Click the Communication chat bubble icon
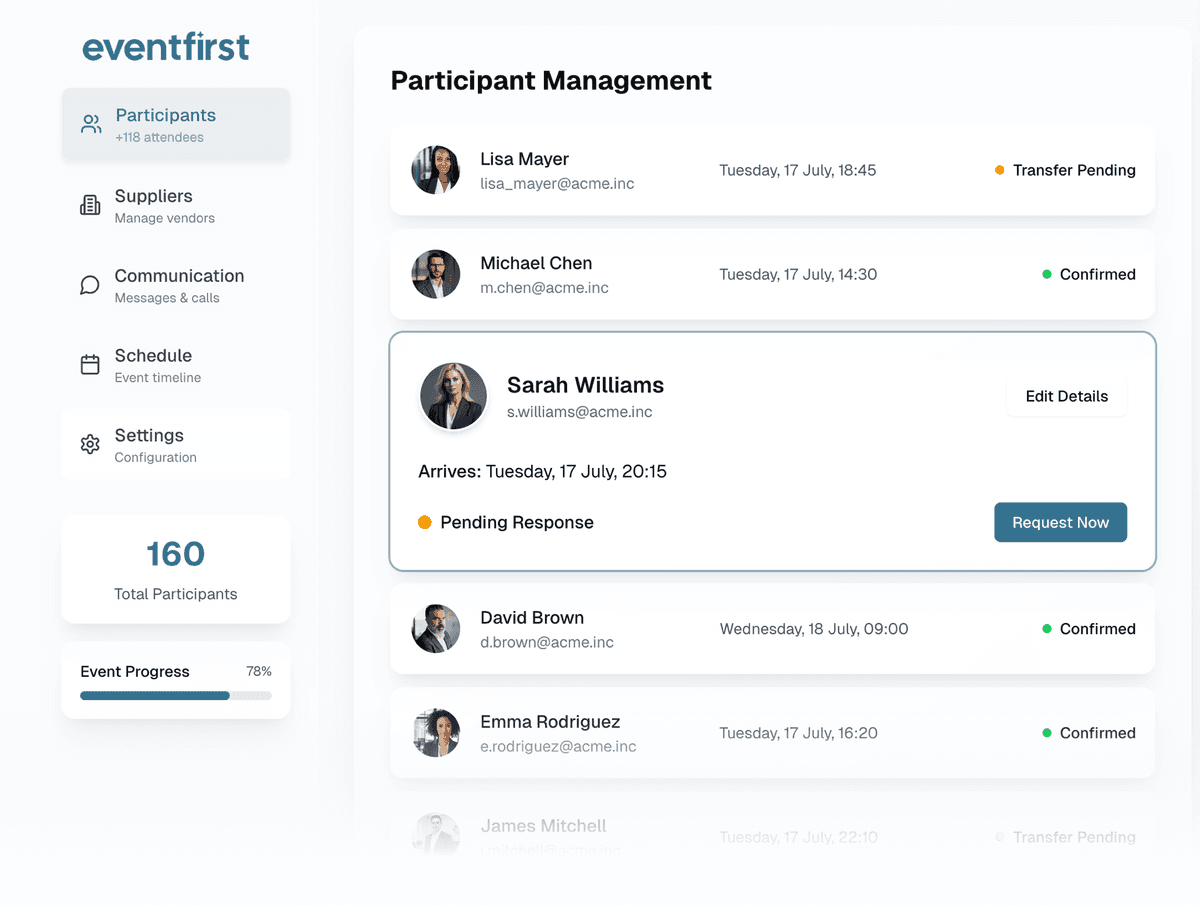1200x905 pixels. click(x=90, y=285)
